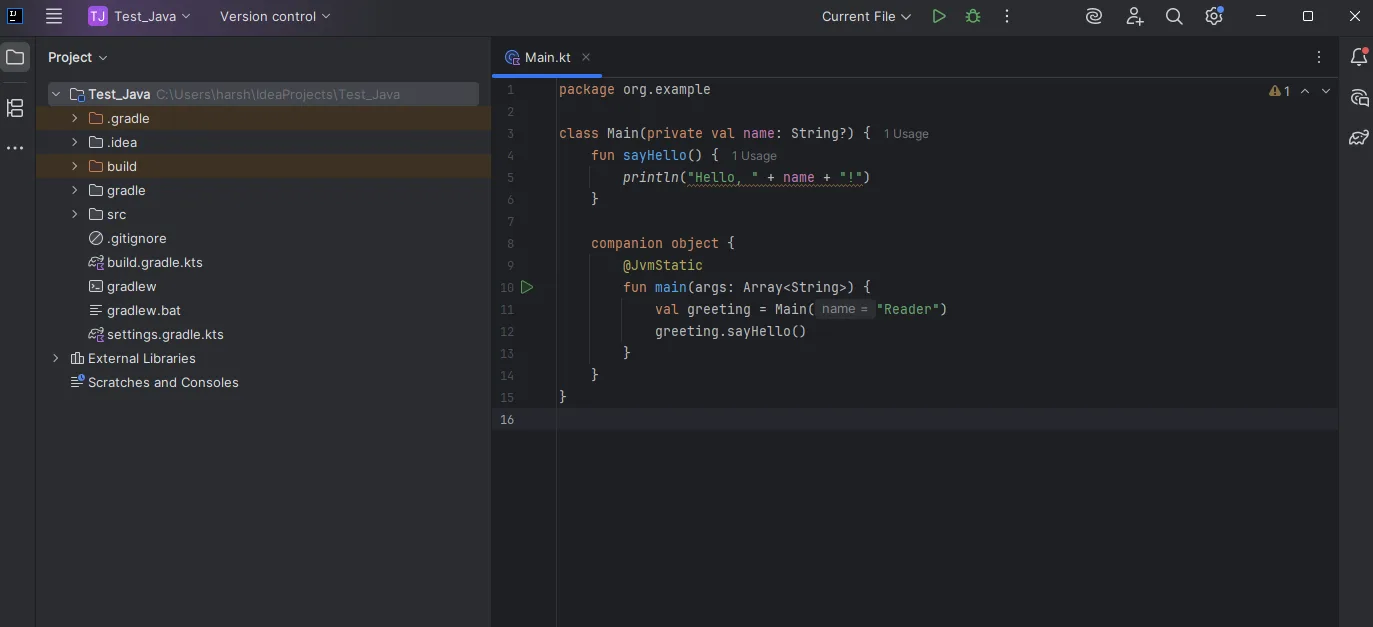Viewport: 1373px width, 627px height.
Task: Click the IntelliJ IDEA logo icon
Action: click(15, 16)
